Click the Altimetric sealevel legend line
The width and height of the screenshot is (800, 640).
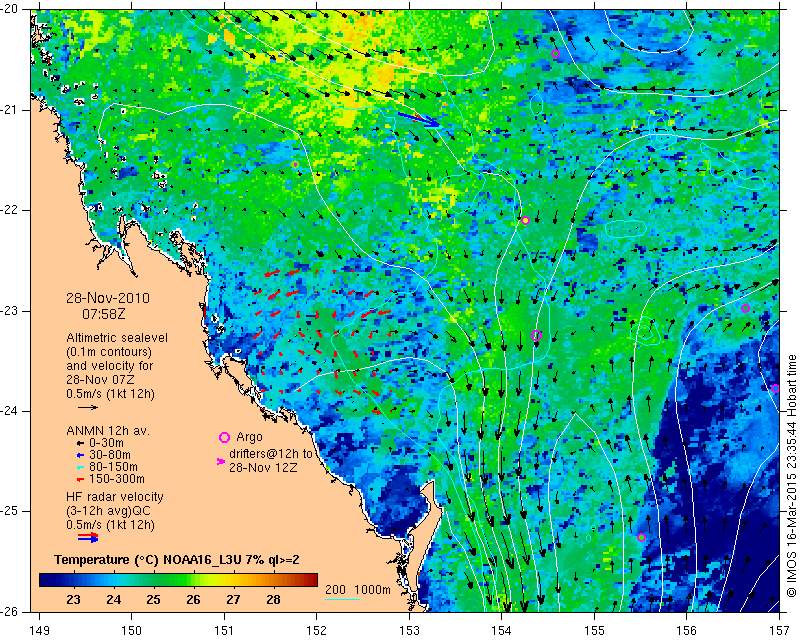(x=117, y=338)
